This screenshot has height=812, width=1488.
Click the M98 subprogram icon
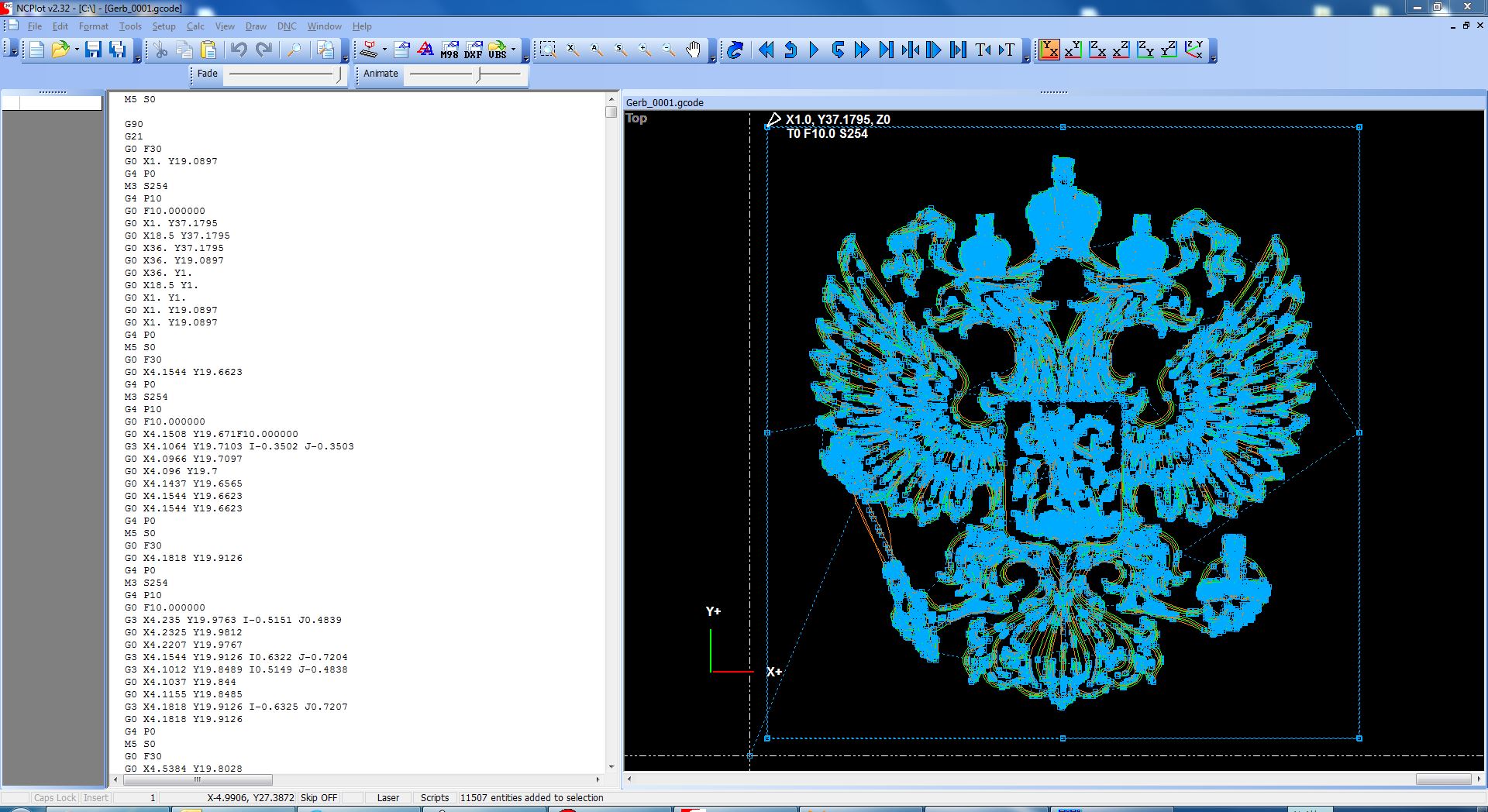449,50
